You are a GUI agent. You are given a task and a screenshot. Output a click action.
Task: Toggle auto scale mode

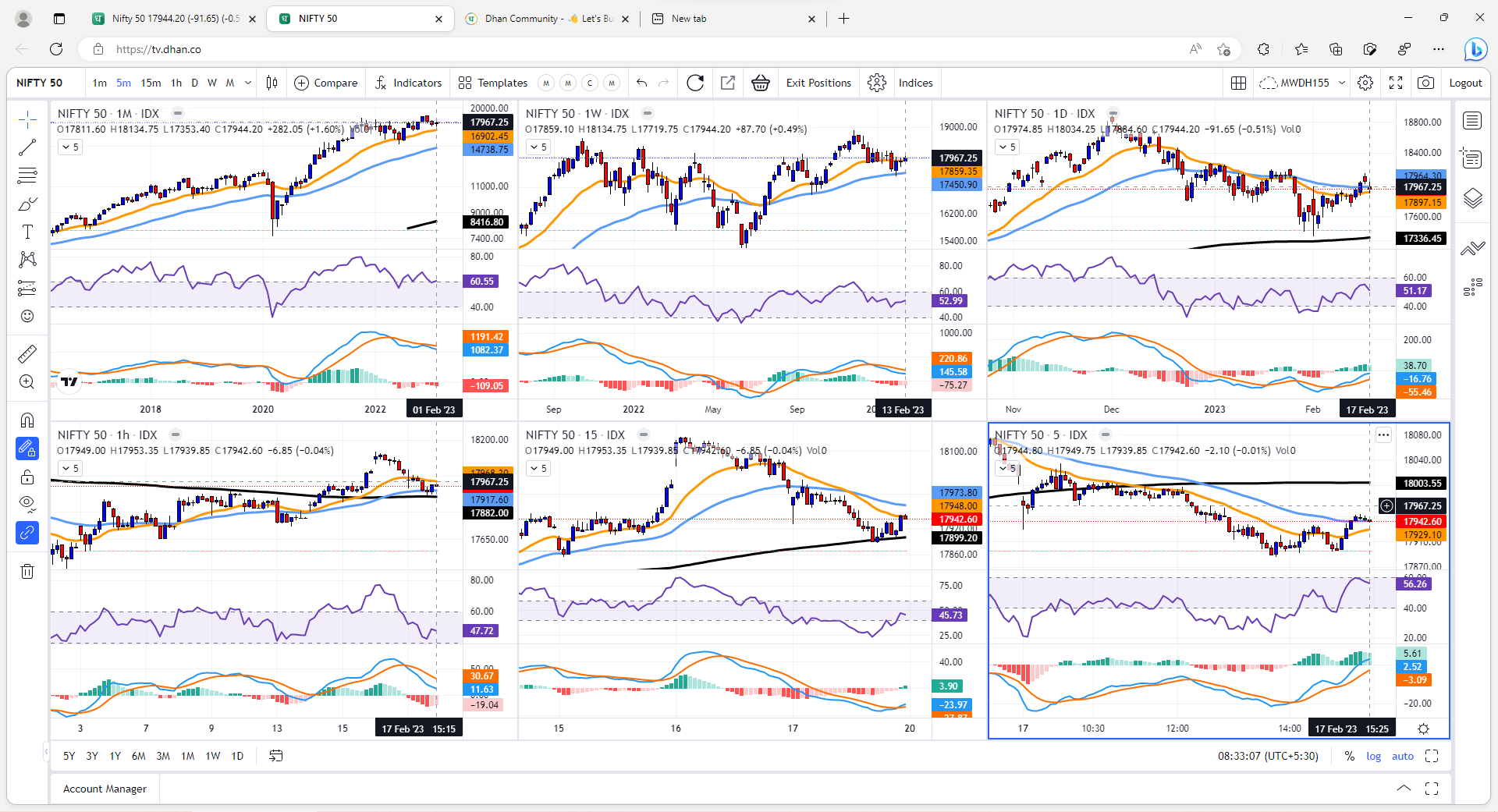(1403, 756)
